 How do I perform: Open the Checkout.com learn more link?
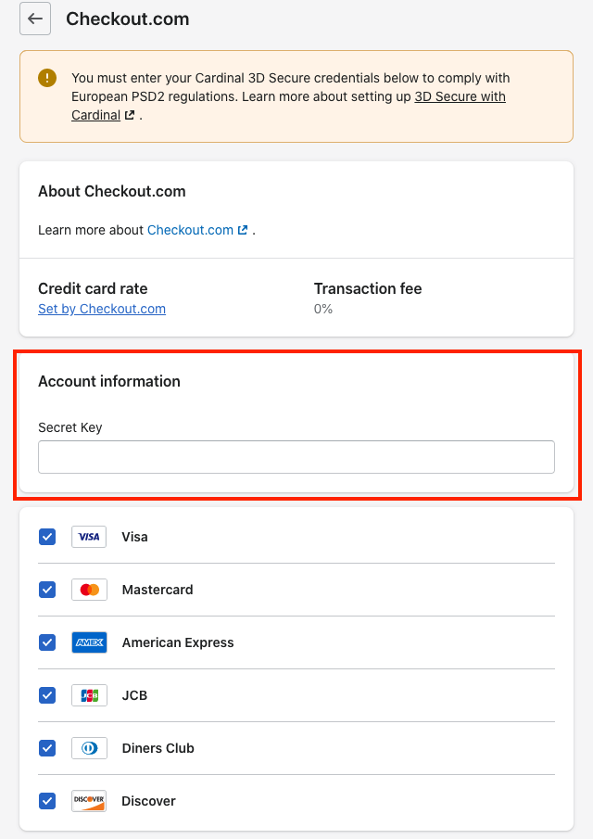190,230
